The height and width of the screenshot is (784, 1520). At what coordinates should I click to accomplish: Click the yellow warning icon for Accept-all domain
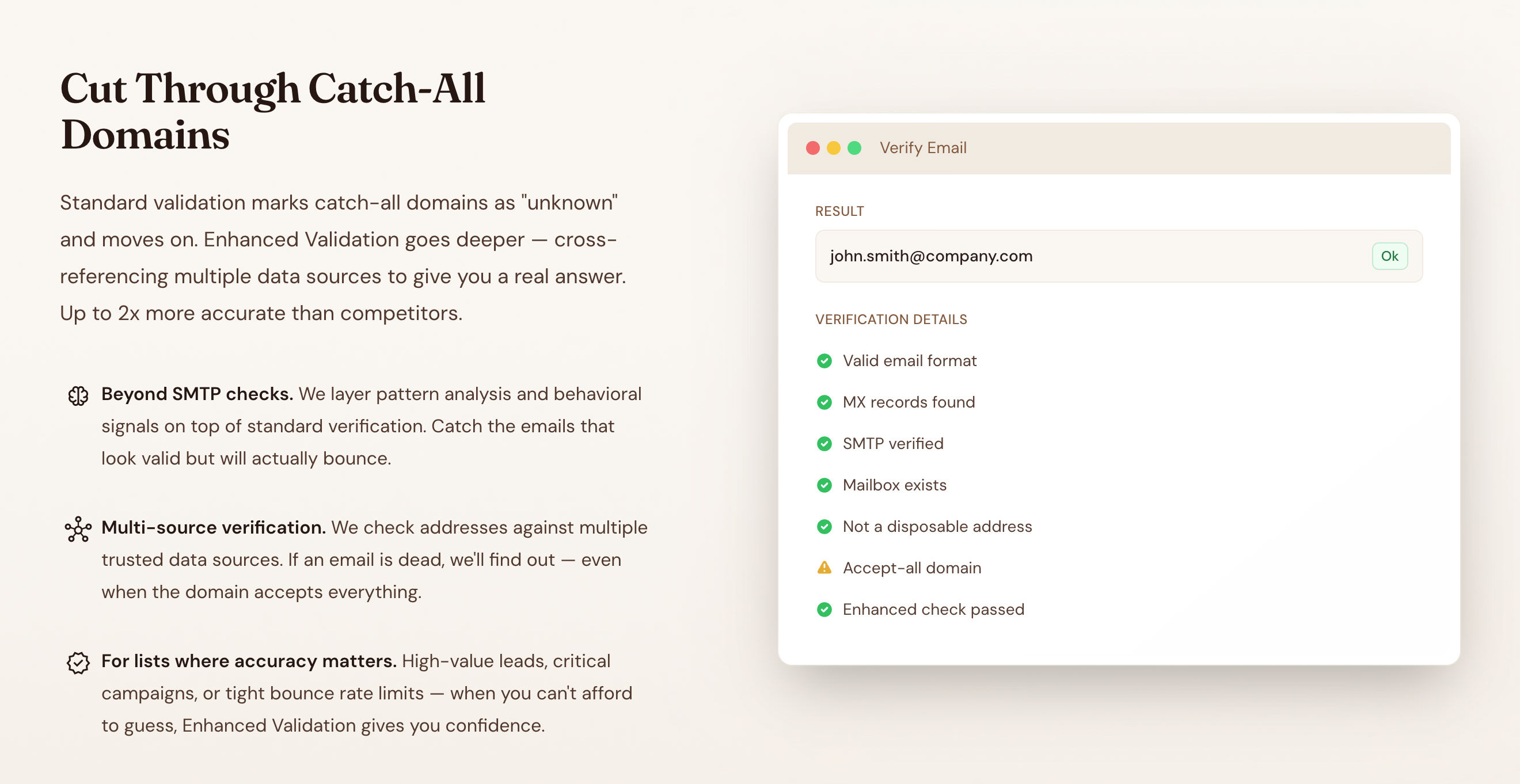(x=824, y=568)
